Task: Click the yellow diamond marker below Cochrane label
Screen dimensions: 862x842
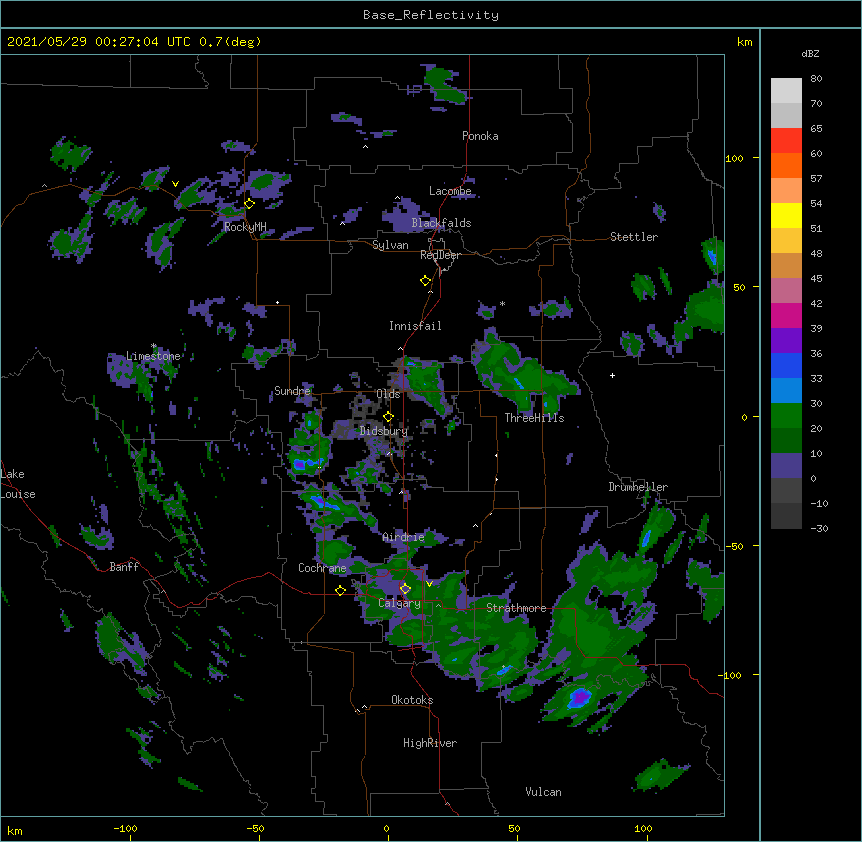Action: point(340,590)
